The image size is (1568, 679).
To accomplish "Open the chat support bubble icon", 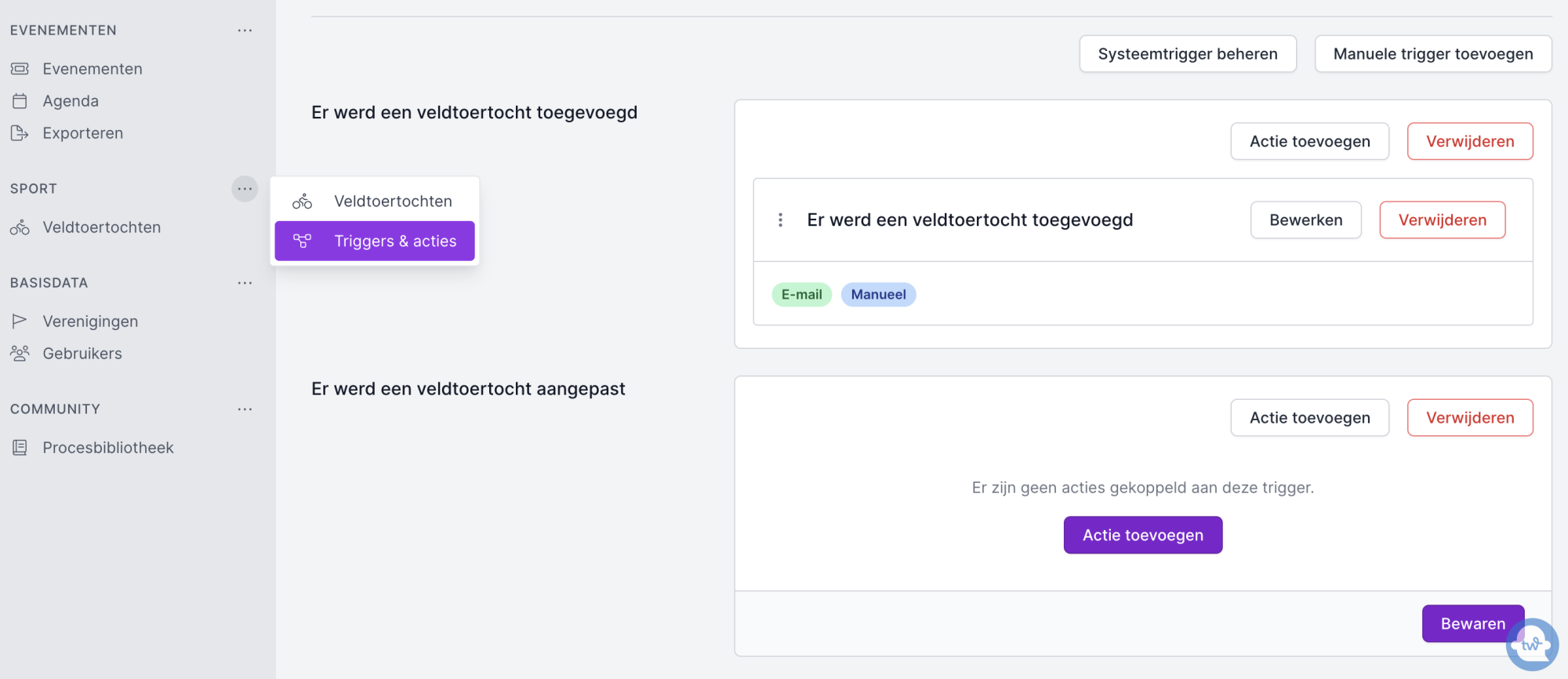I will (x=1531, y=645).
